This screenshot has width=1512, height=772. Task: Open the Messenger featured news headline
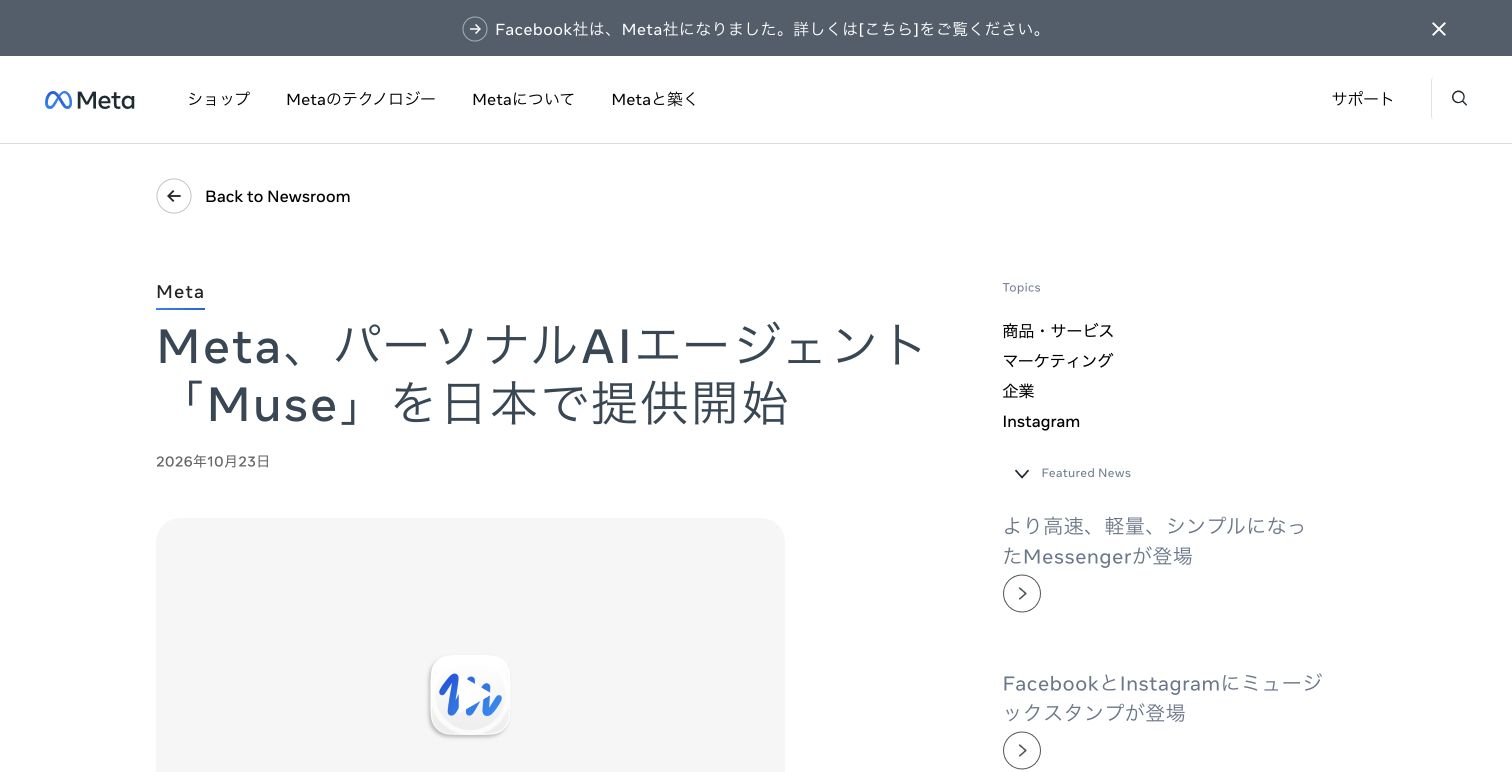pos(1154,541)
